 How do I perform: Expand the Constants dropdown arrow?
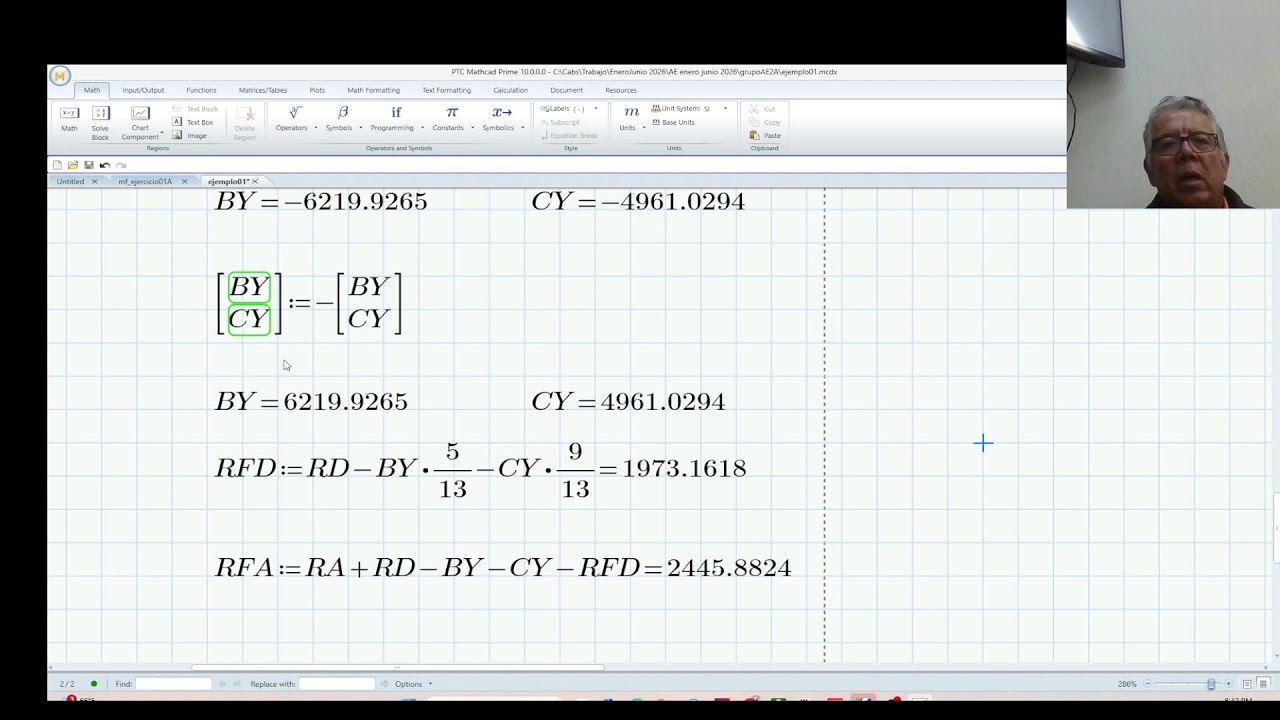[473, 128]
